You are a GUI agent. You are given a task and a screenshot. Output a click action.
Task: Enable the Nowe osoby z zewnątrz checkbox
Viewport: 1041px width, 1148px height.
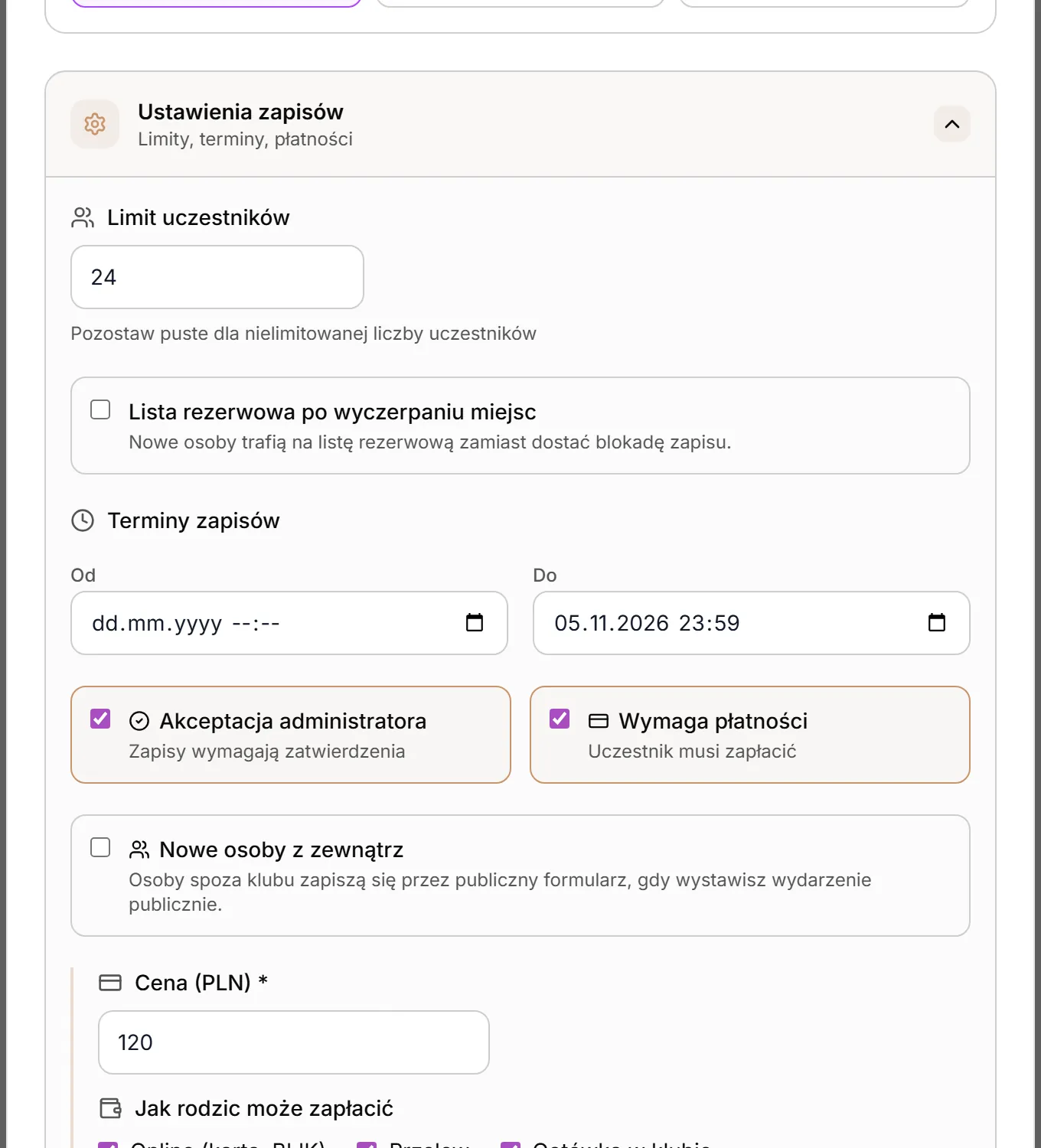point(100,848)
